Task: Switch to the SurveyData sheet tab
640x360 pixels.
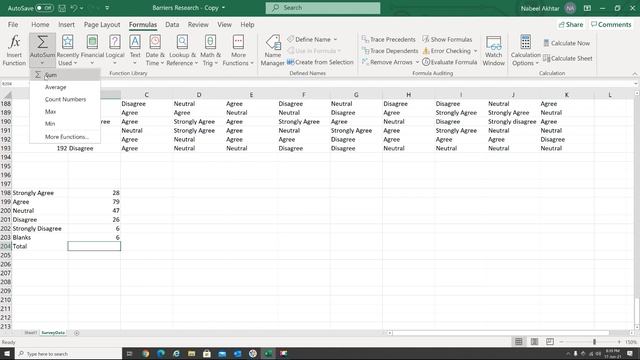Action: coord(53,333)
